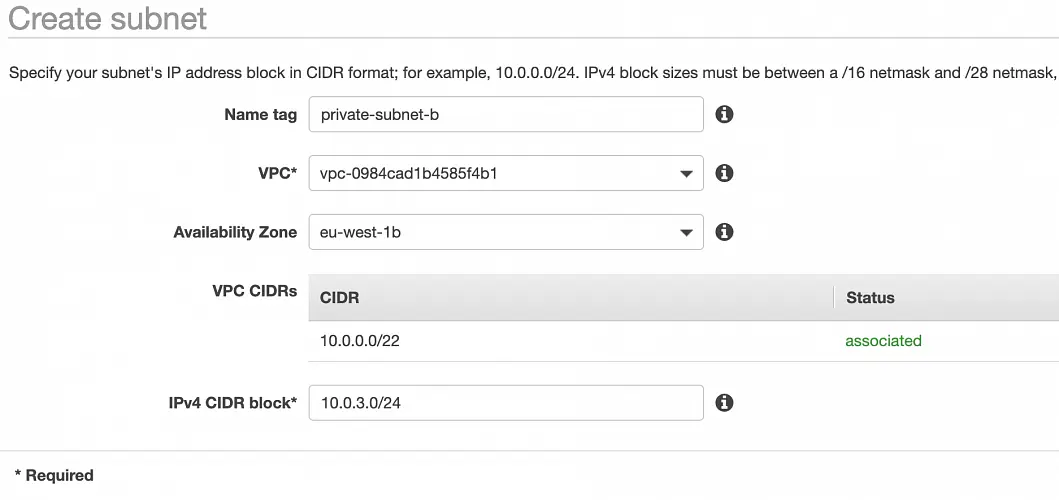Click the Name tag label
1059x500 pixels.
[260, 115]
